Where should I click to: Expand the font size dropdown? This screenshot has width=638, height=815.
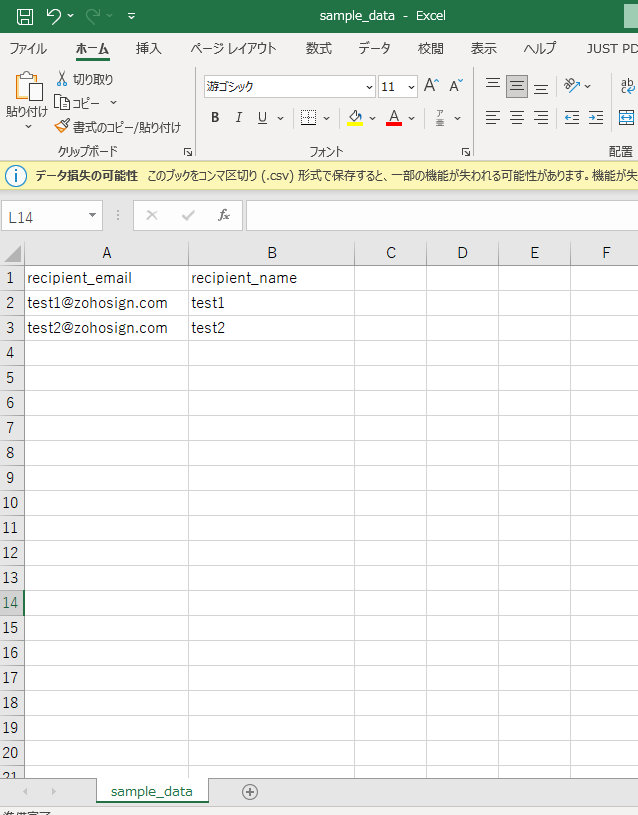[412, 87]
